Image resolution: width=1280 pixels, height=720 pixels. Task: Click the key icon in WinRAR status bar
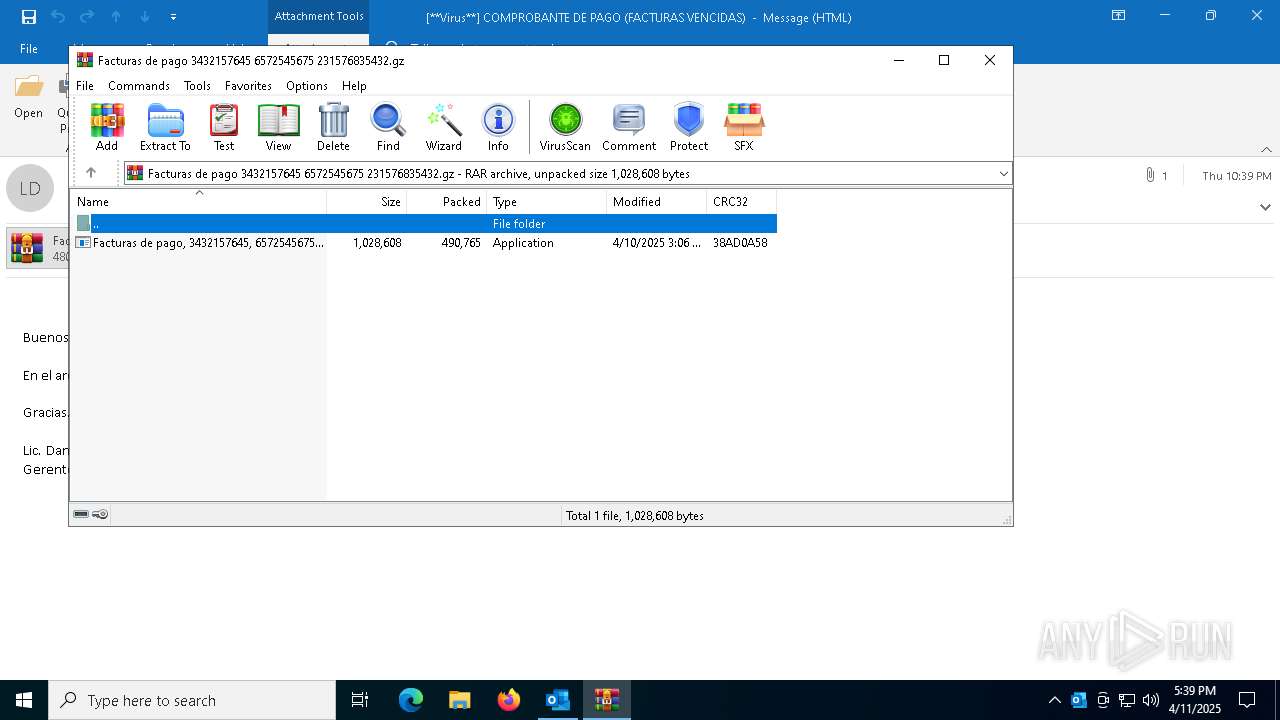pyautogui.click(x=100, y=514)
